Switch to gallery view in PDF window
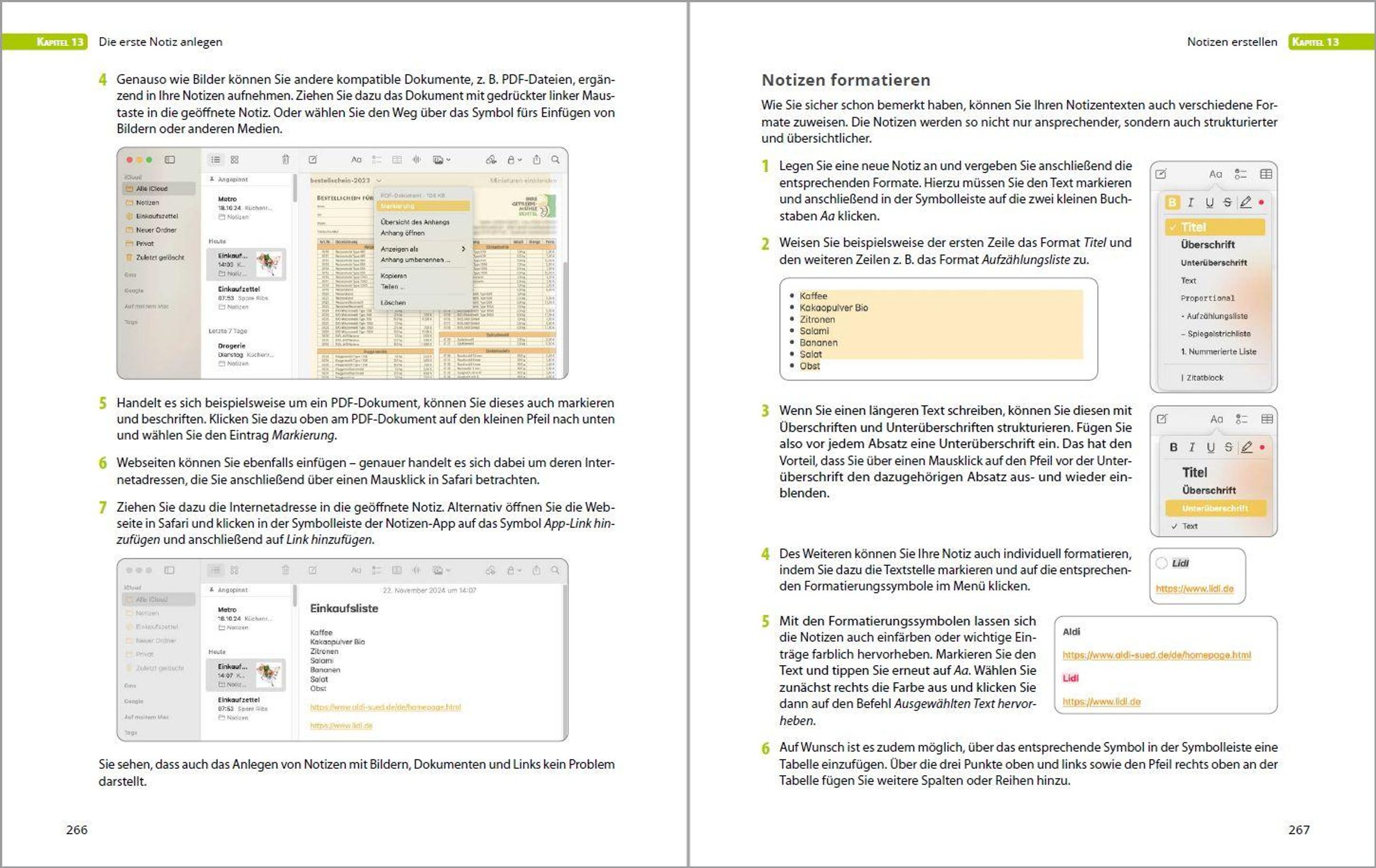Viewport: 1376px width, 868px height. pos(235,160)
